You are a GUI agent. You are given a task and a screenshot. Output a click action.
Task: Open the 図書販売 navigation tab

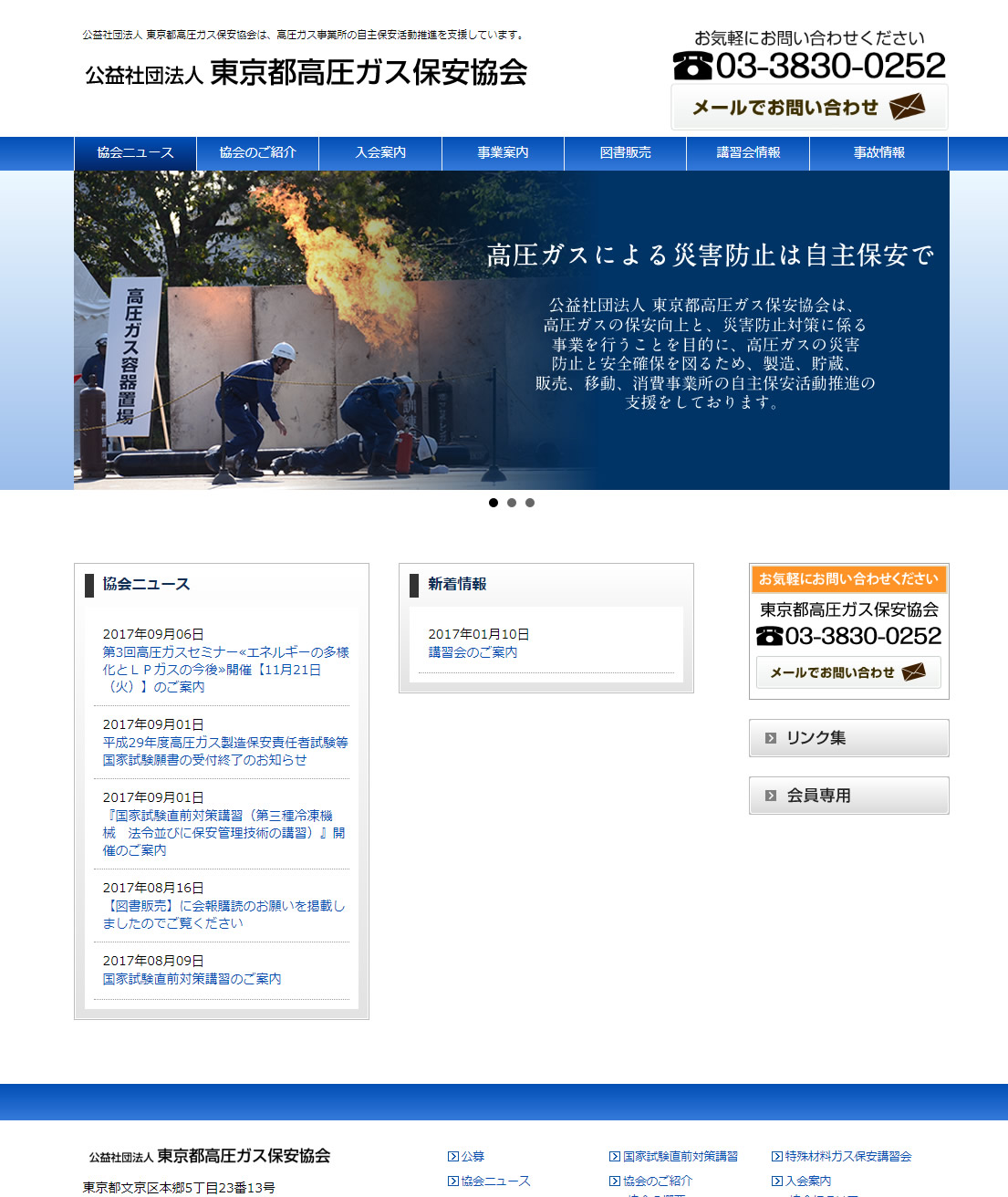click(x=625, y=153)
